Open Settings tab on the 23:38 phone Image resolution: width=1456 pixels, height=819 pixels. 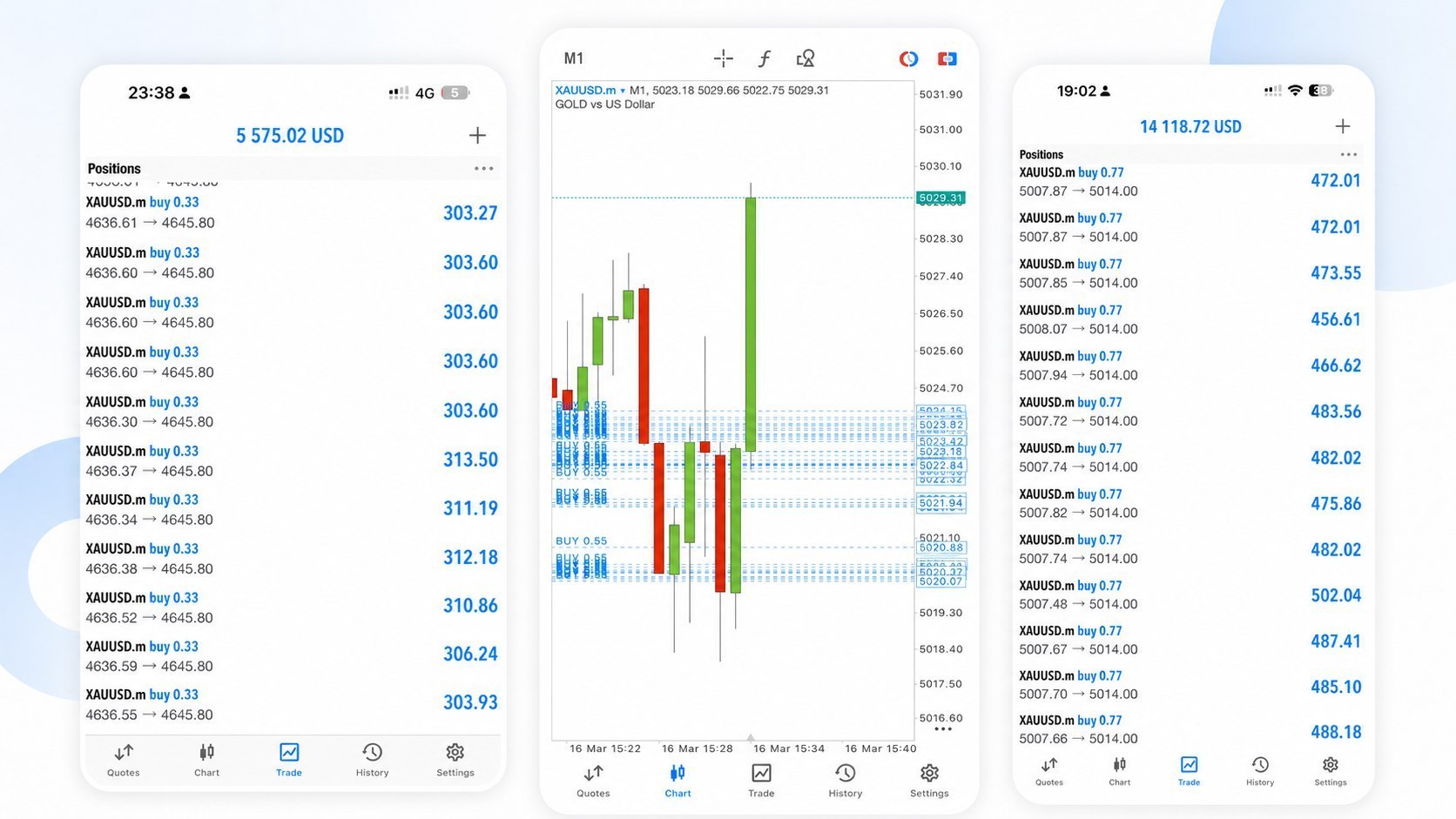455,759
